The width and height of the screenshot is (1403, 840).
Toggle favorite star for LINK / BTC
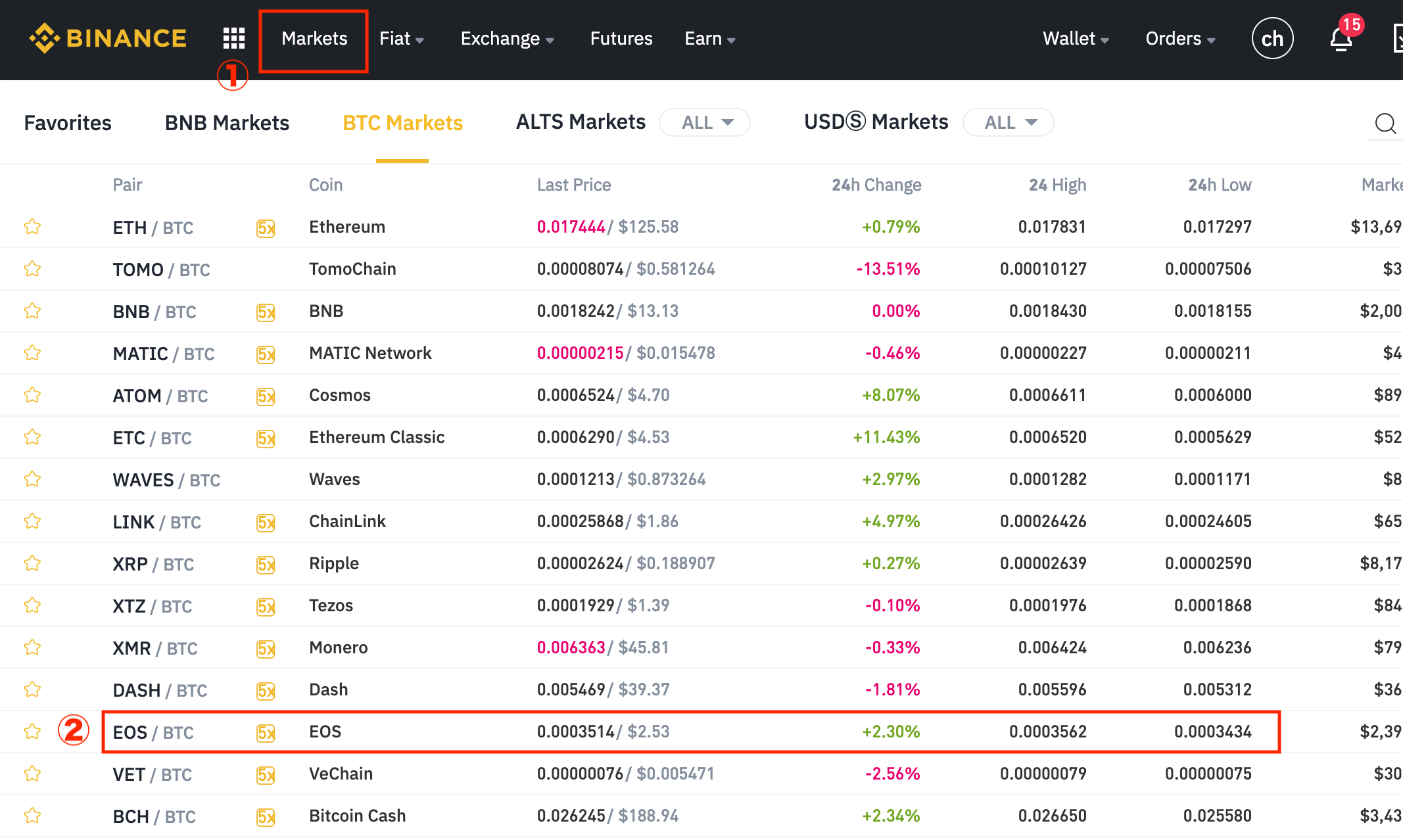point(32,521)
